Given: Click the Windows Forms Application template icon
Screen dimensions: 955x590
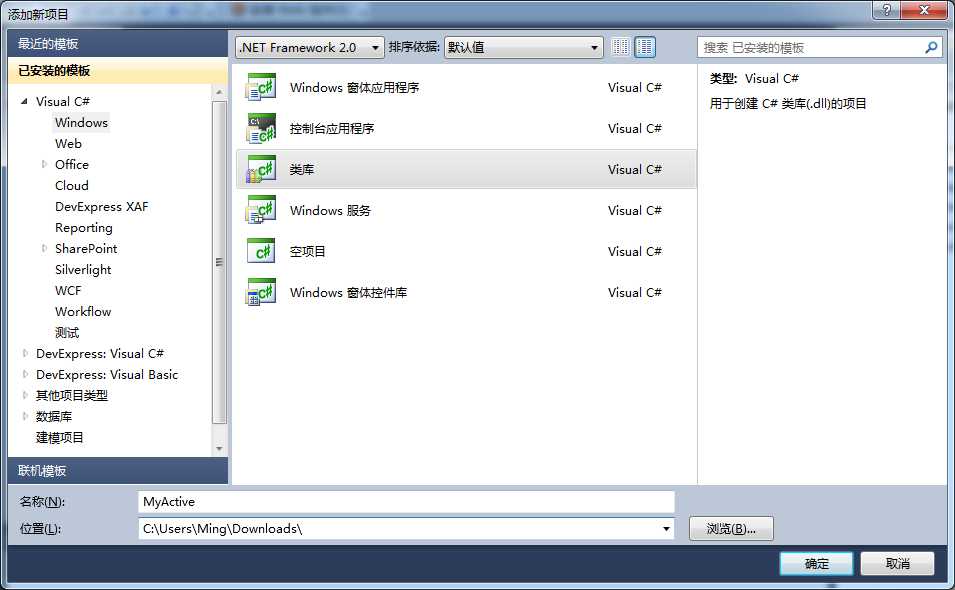Looking at the screenshot, I should pos(261,87).
